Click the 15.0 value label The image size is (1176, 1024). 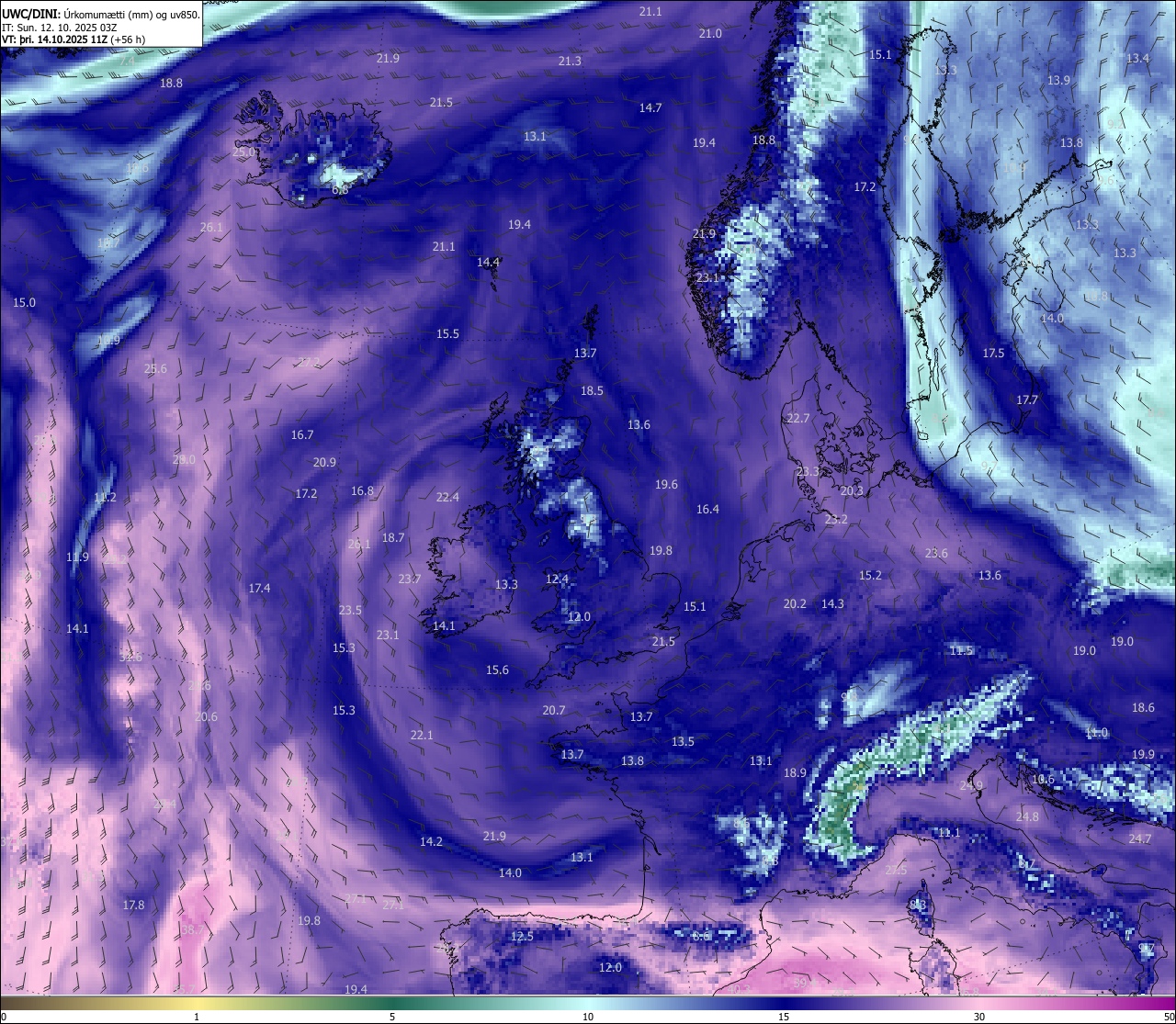pyautogui.click(x=24, y=302)
